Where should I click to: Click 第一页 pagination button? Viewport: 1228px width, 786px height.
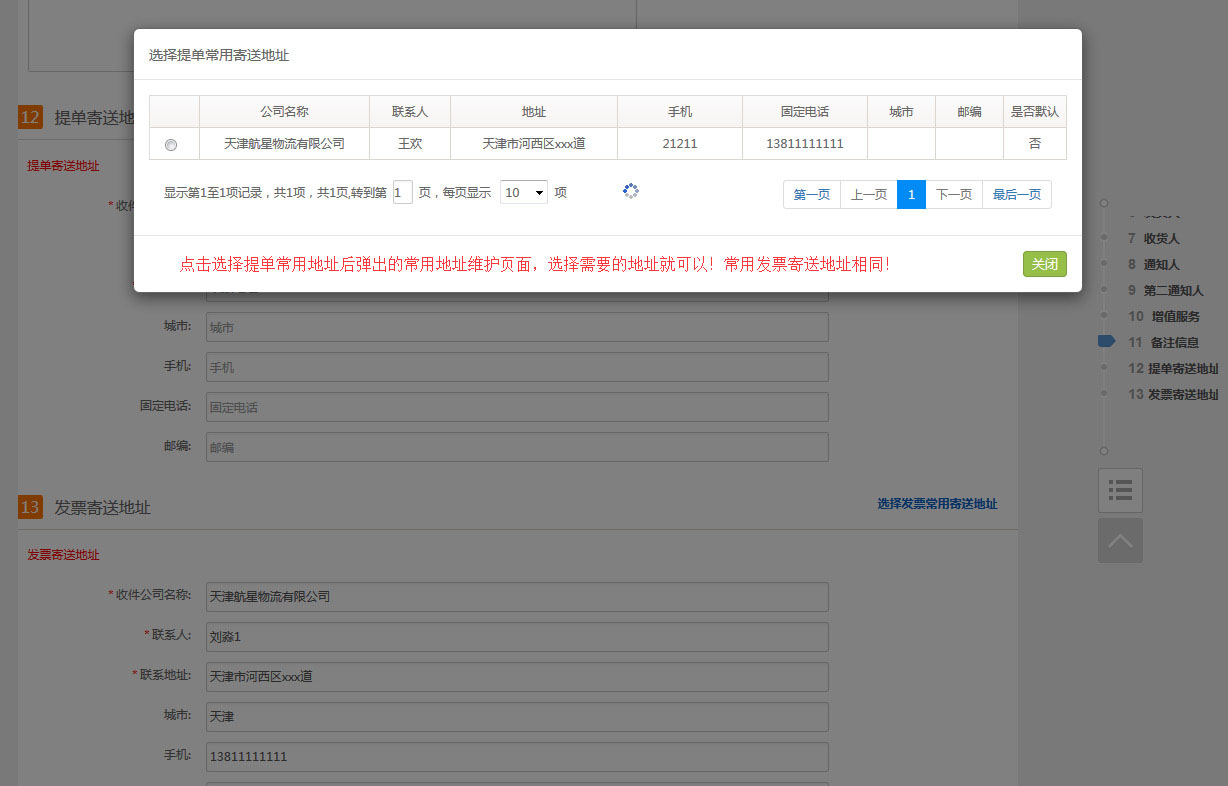tap(811, 194)
